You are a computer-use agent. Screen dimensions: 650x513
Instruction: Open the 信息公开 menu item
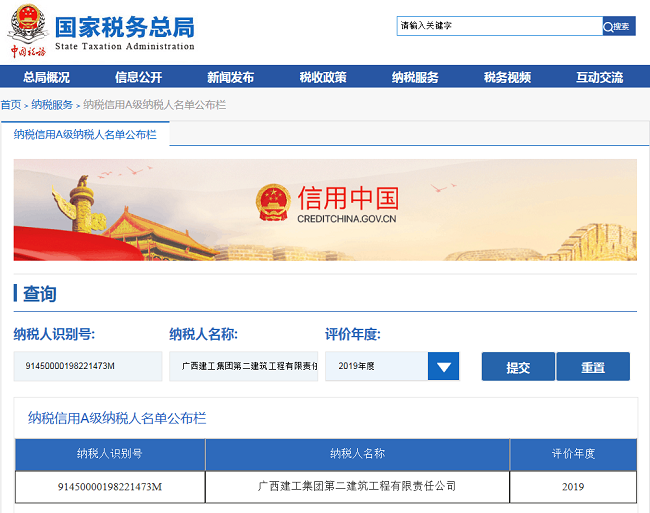(x=138, y=78)
